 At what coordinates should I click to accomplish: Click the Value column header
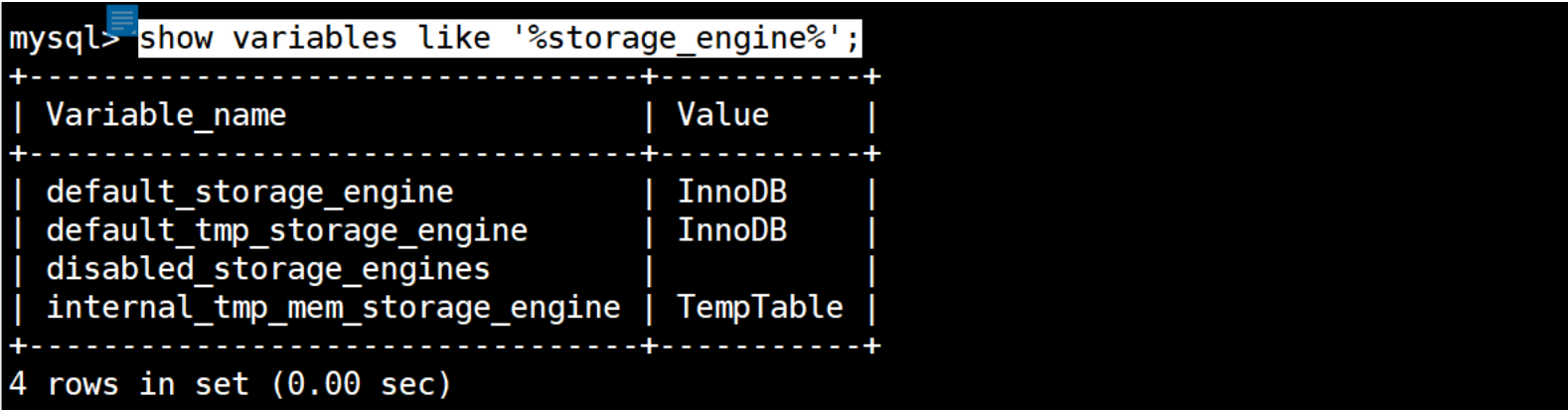pyautogui.click(x=723, y=115)
